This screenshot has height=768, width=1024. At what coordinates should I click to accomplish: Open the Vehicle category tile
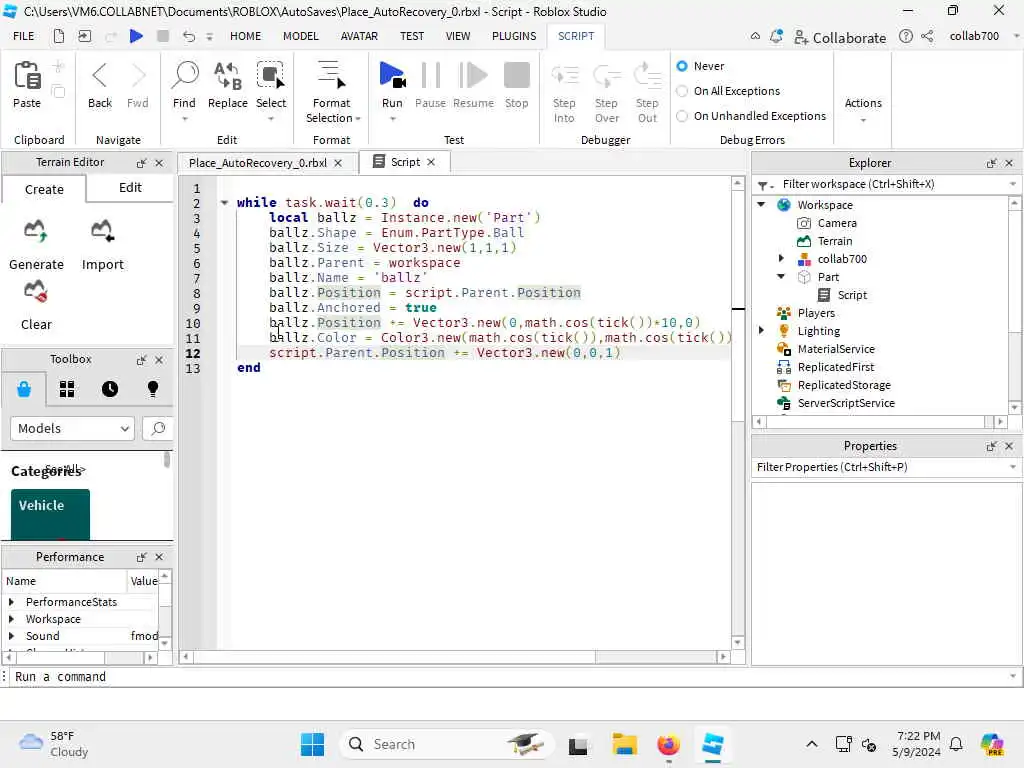point(50,515)
